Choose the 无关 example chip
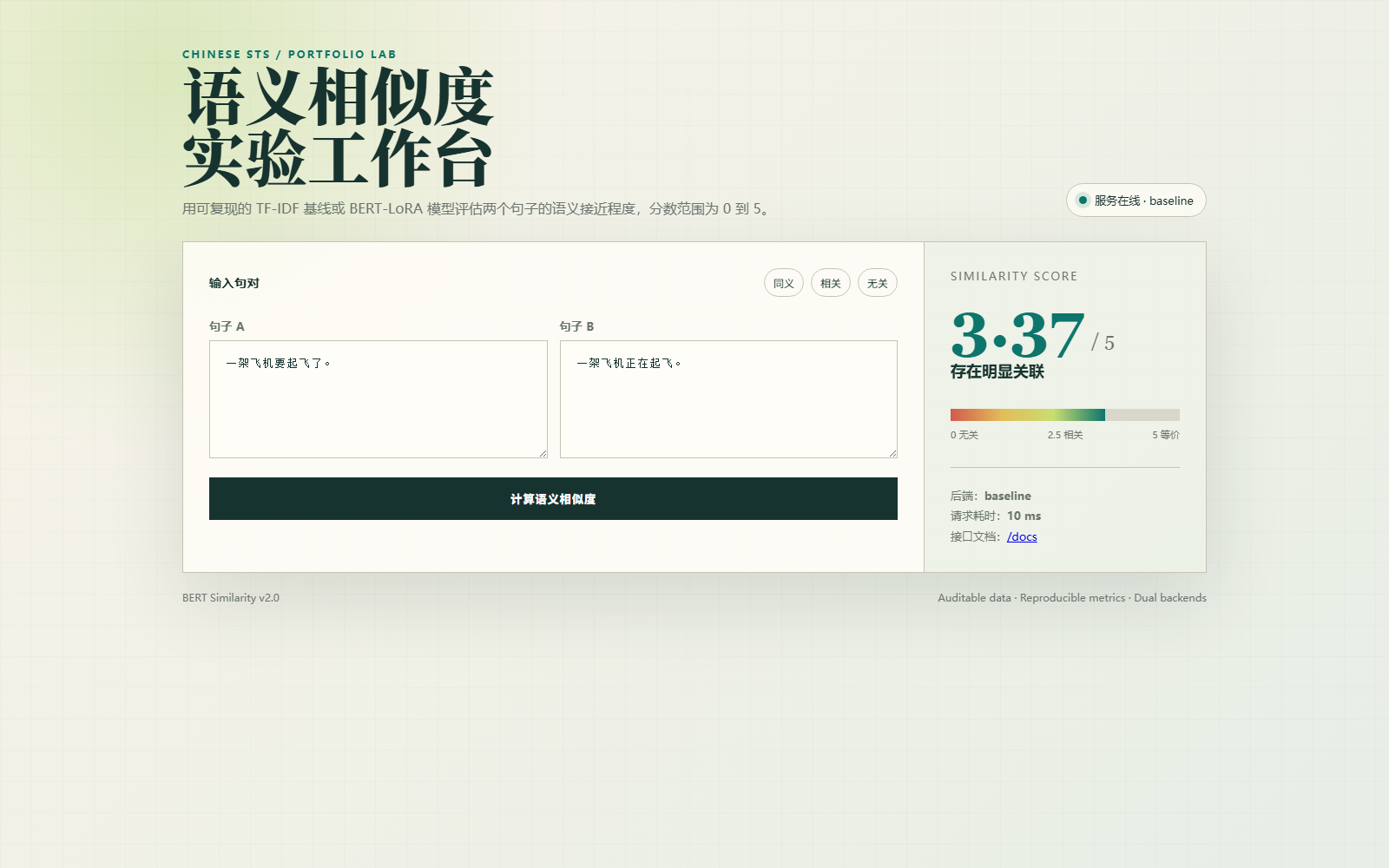1389x868 pixels. point(877,283)
